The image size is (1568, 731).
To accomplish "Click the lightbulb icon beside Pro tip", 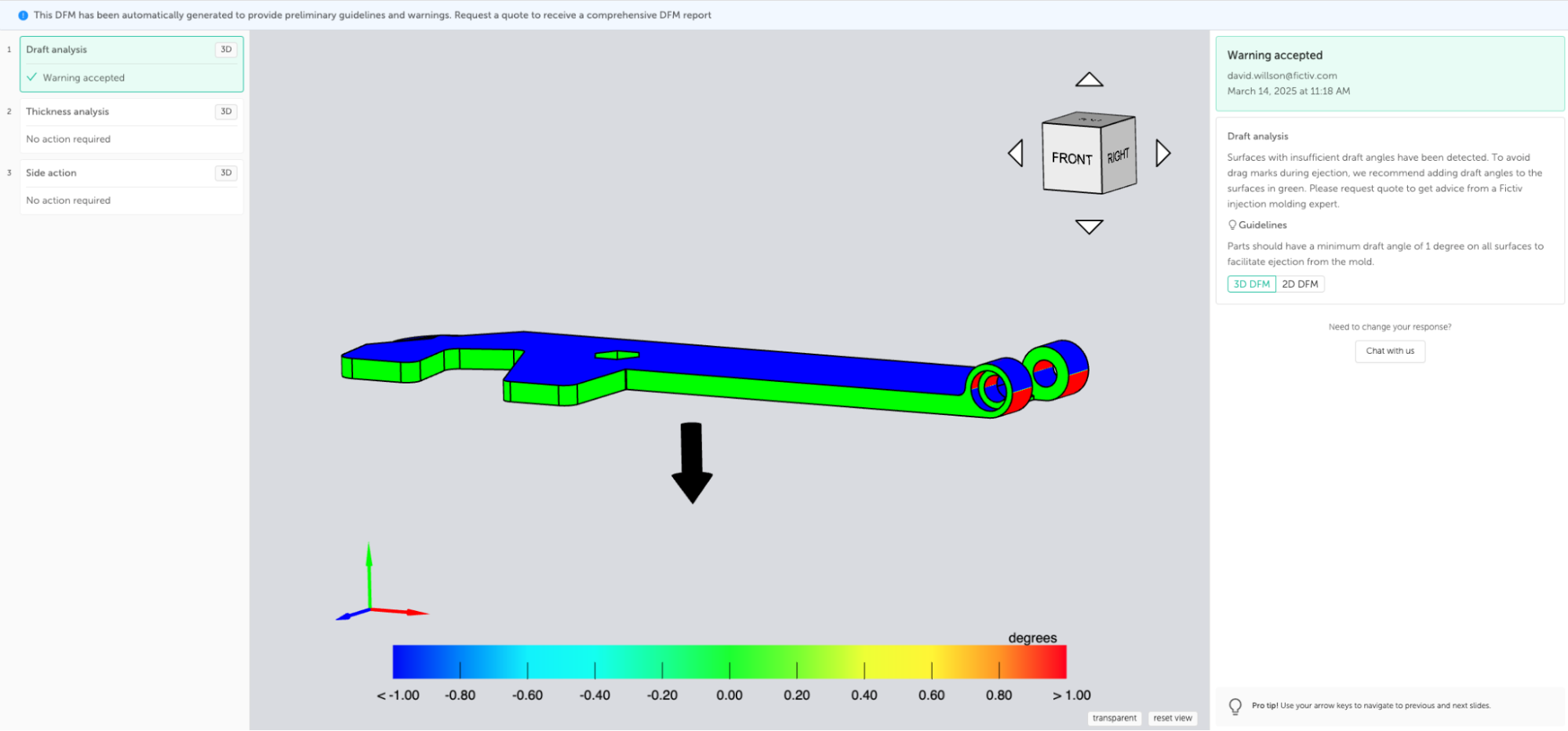I will pos(1235,706).
